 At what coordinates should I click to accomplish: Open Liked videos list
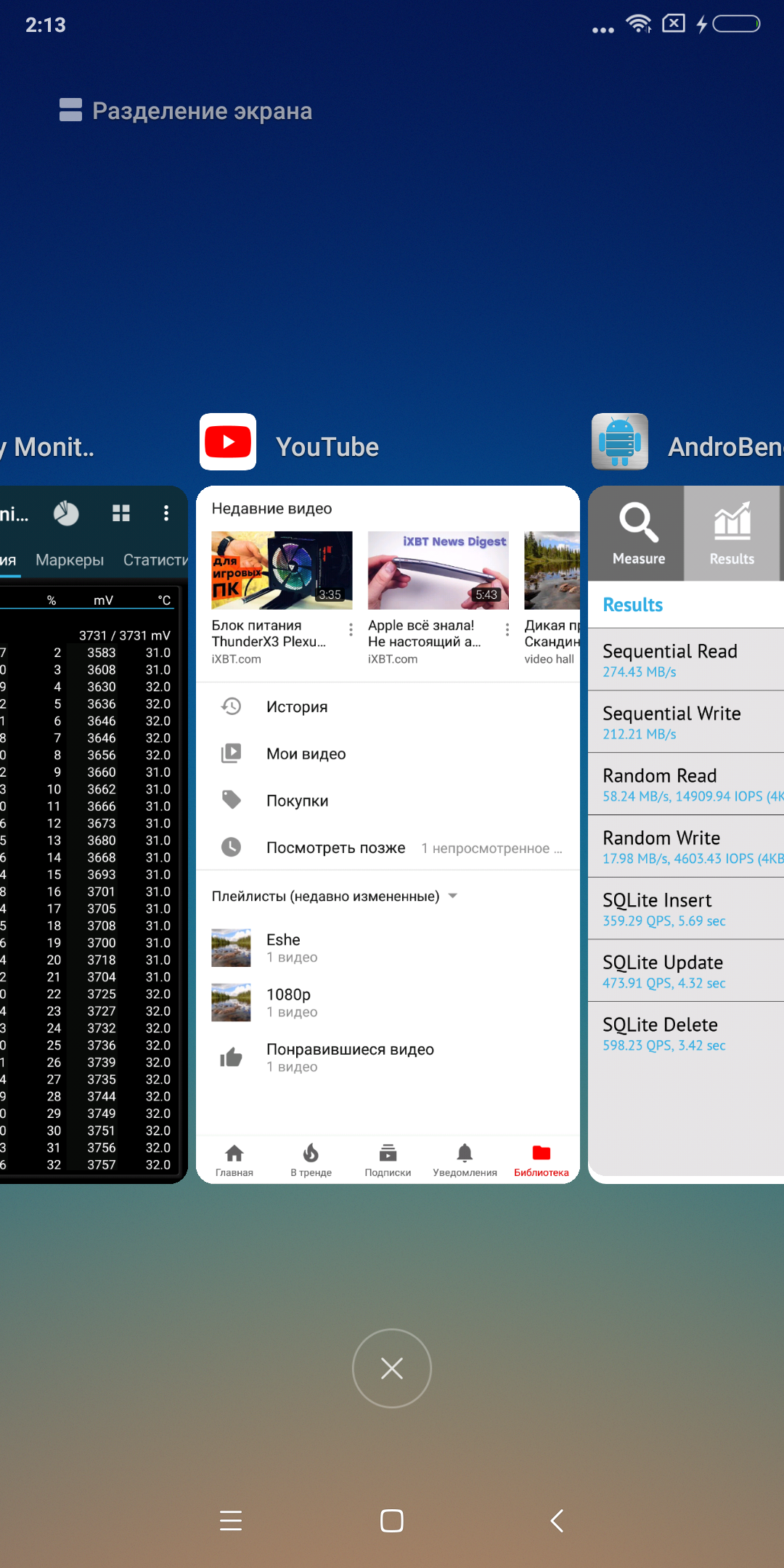(388, 1058)
